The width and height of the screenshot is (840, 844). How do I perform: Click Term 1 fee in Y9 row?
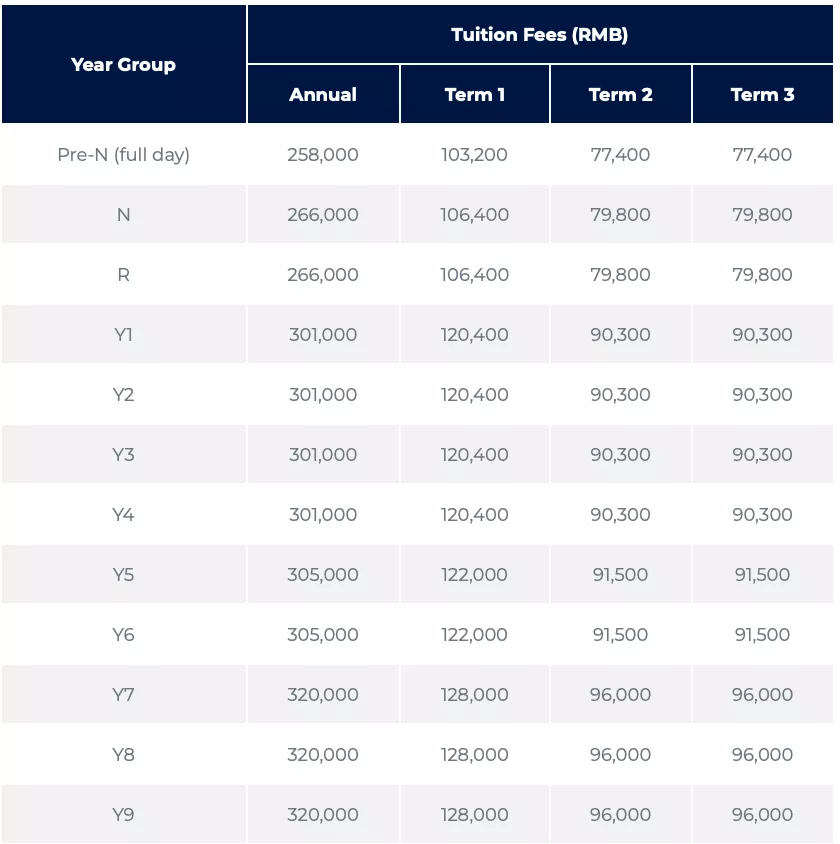coord(475,815)
